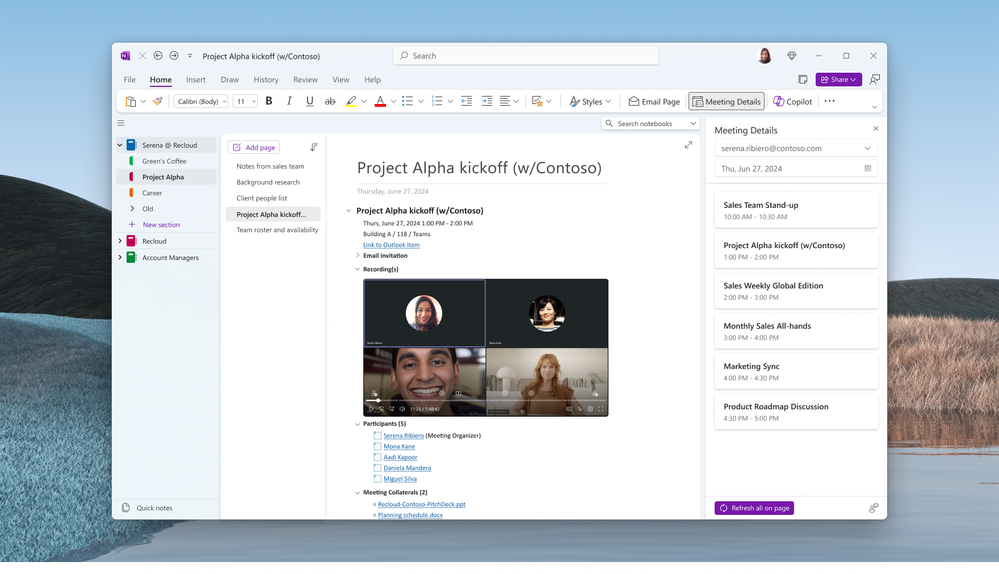
Task: Click the recording video progress bar
Action: point(485,401)
